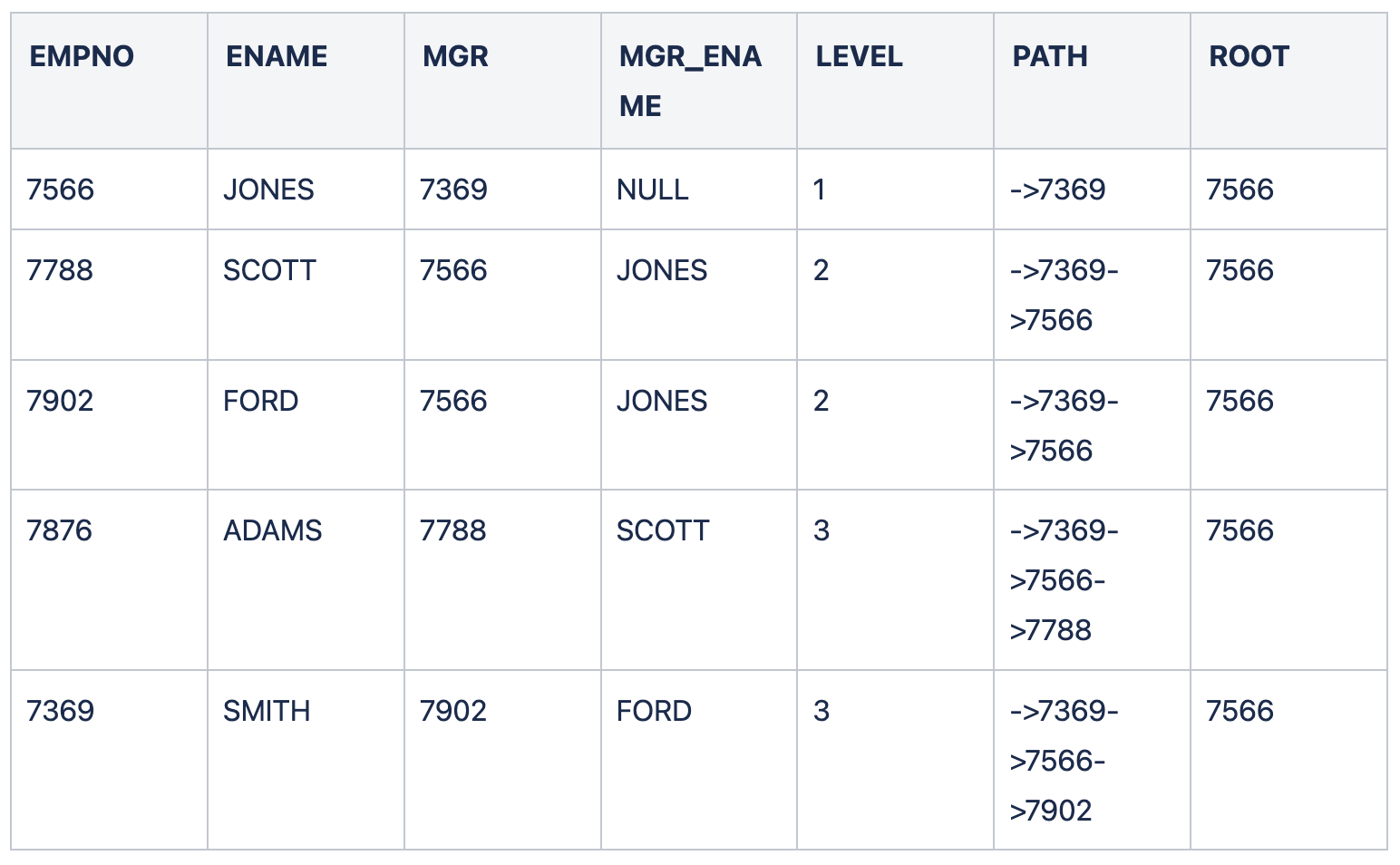Click MGR cell 7902 in SMITH row
The height and width of the screenshot is (865, 1400).
coord(452,711)
